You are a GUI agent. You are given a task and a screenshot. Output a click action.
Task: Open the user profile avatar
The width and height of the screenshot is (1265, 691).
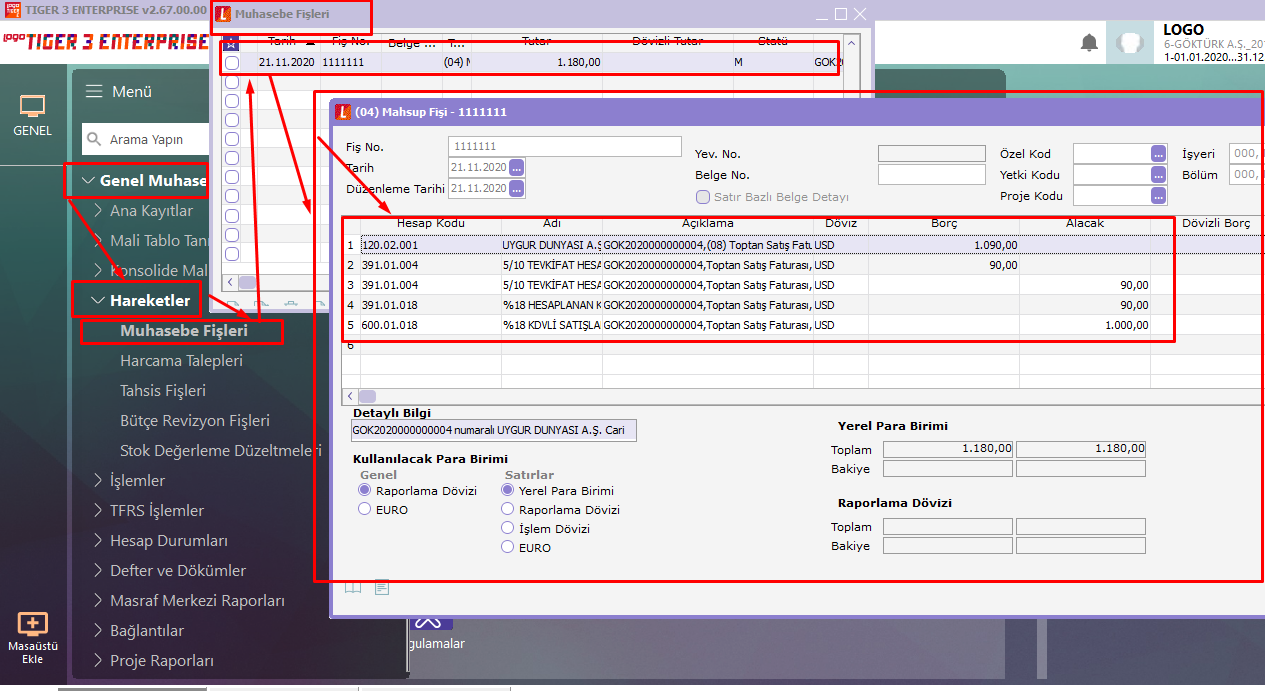pyautogui.click(x=1130, y=43)
